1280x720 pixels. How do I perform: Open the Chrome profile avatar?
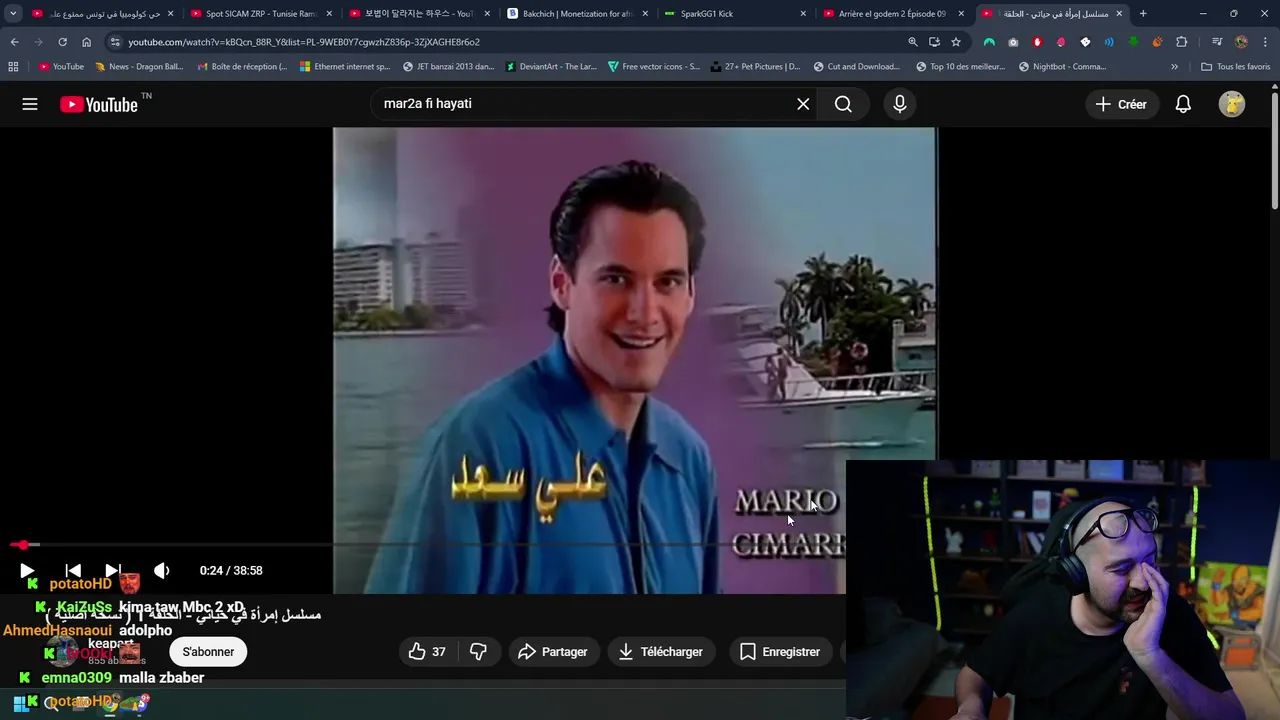[1241, 42]
